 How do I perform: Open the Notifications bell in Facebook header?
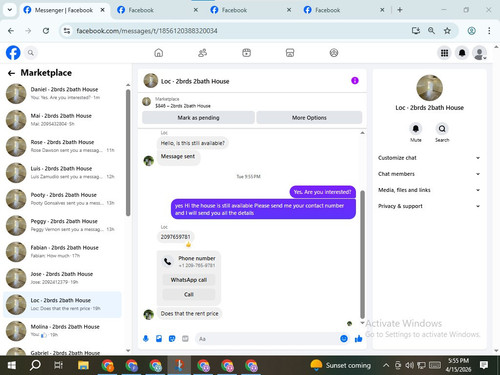(462, 53)
